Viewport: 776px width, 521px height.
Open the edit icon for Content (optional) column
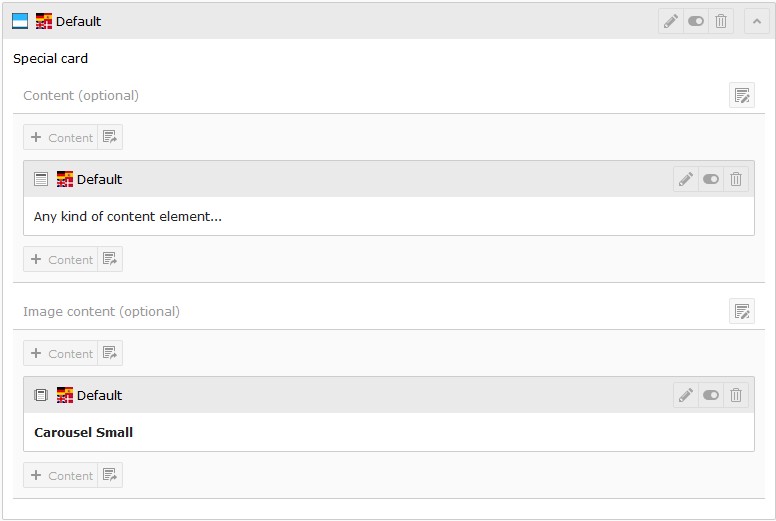click(742, 95)
